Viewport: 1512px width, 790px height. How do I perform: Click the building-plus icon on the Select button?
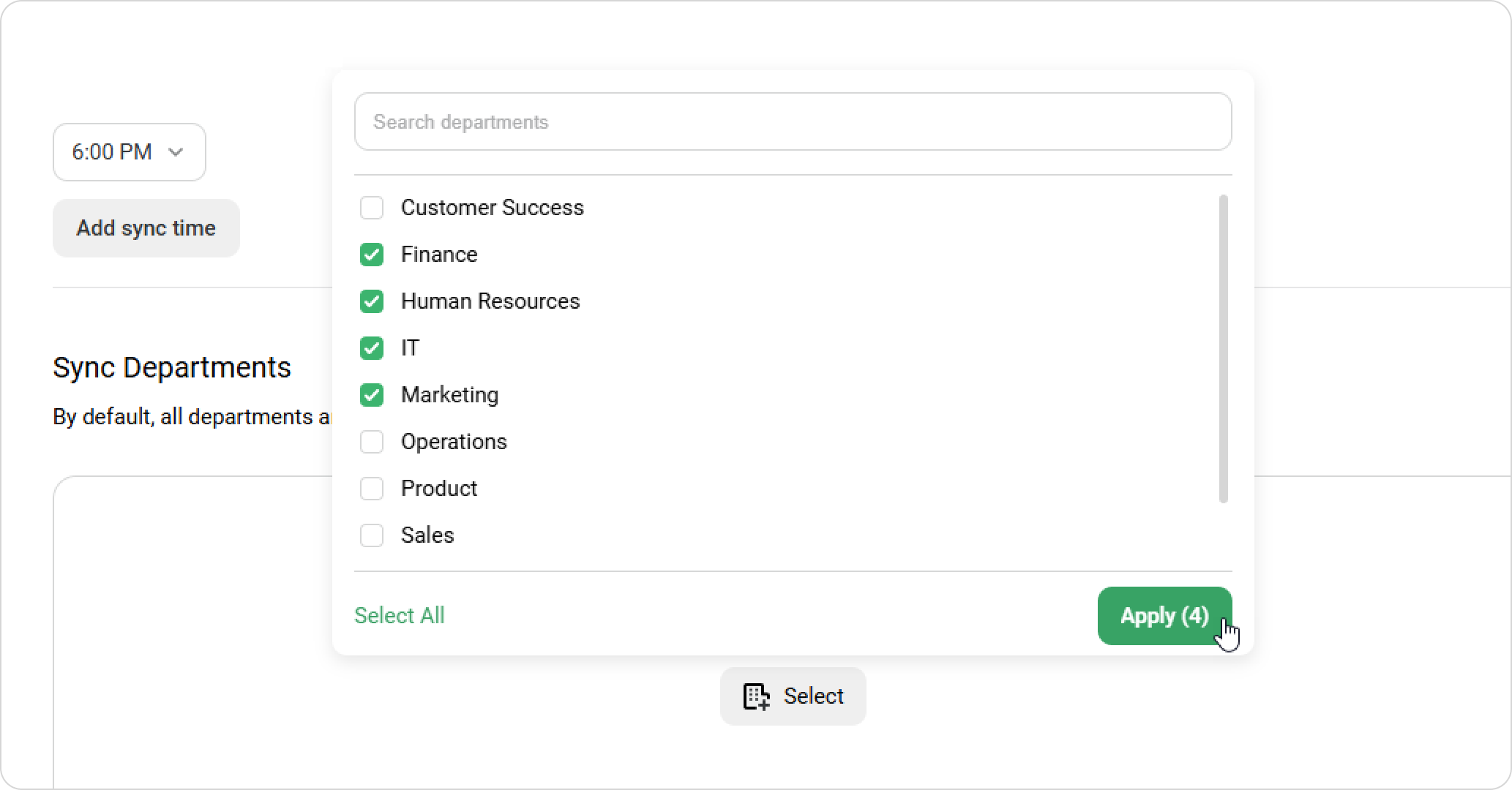point(756,696)
